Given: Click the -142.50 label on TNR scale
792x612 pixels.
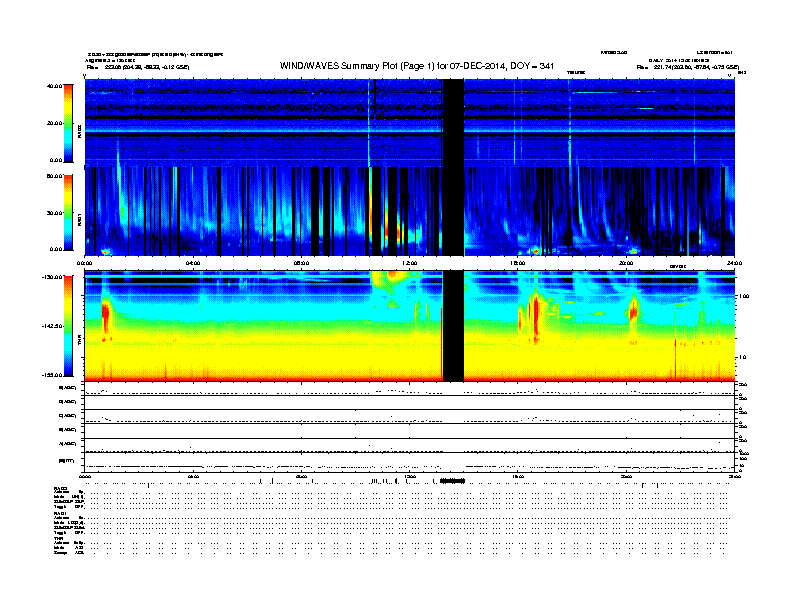Looking at the screenshot, I should click(x=52, y=326).
